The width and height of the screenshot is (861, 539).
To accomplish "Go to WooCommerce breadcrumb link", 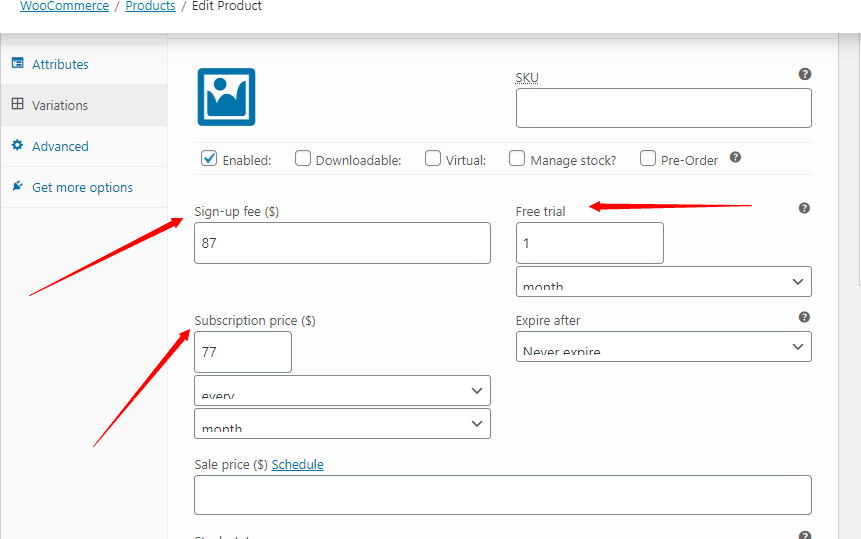I will point(64,6).
